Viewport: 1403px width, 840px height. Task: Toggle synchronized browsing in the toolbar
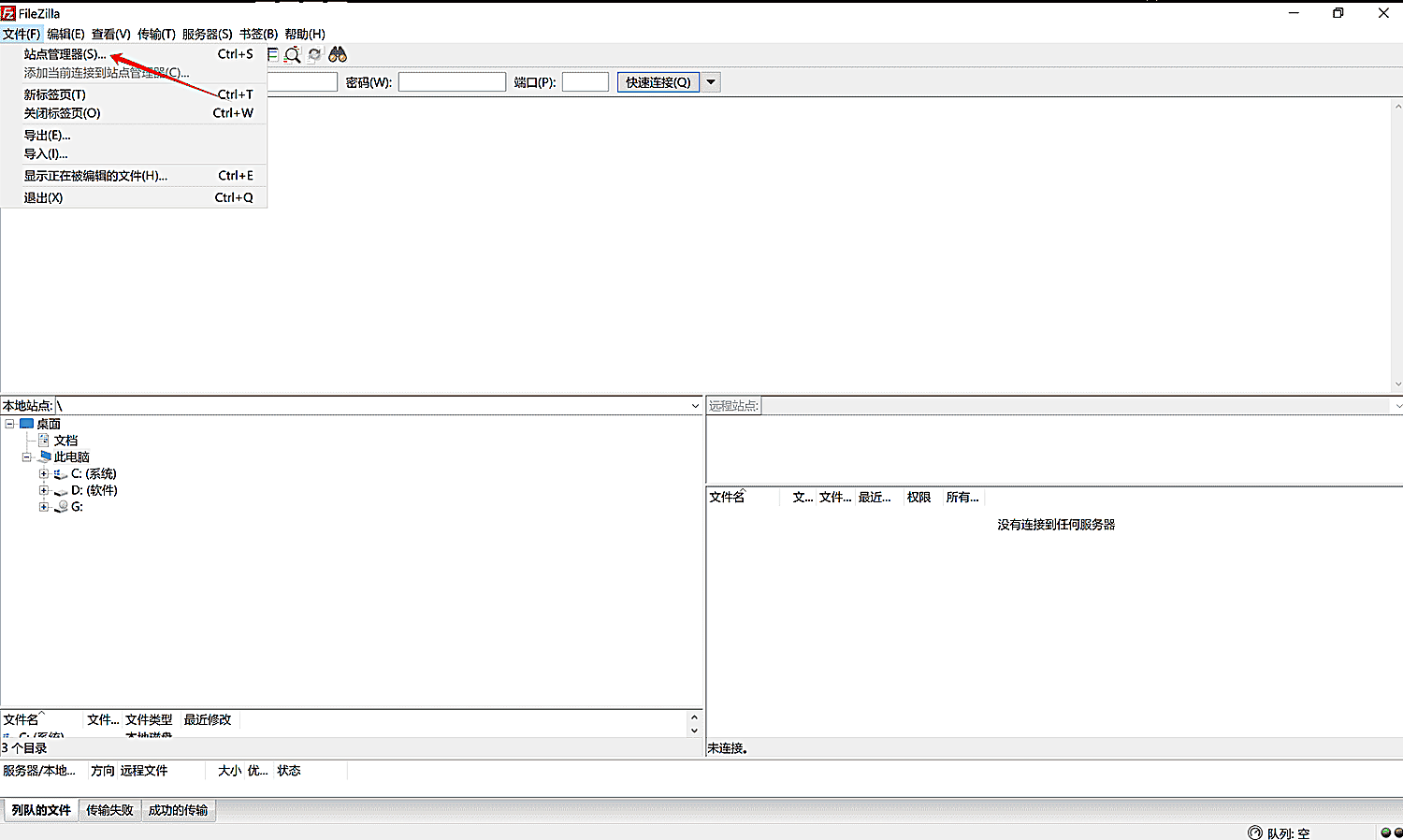click(315, 55)
